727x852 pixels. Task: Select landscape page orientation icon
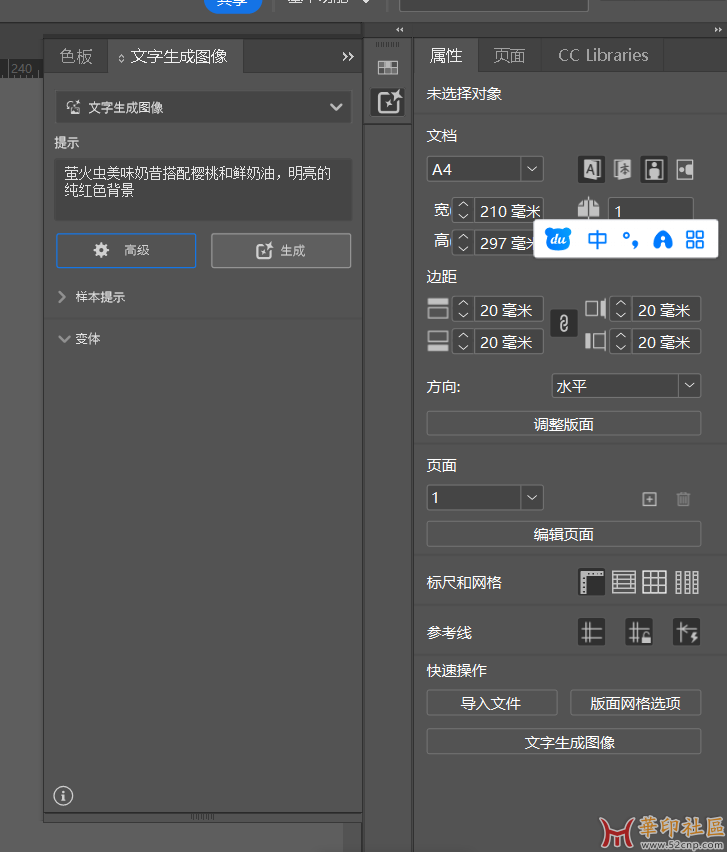pos(685,170)
